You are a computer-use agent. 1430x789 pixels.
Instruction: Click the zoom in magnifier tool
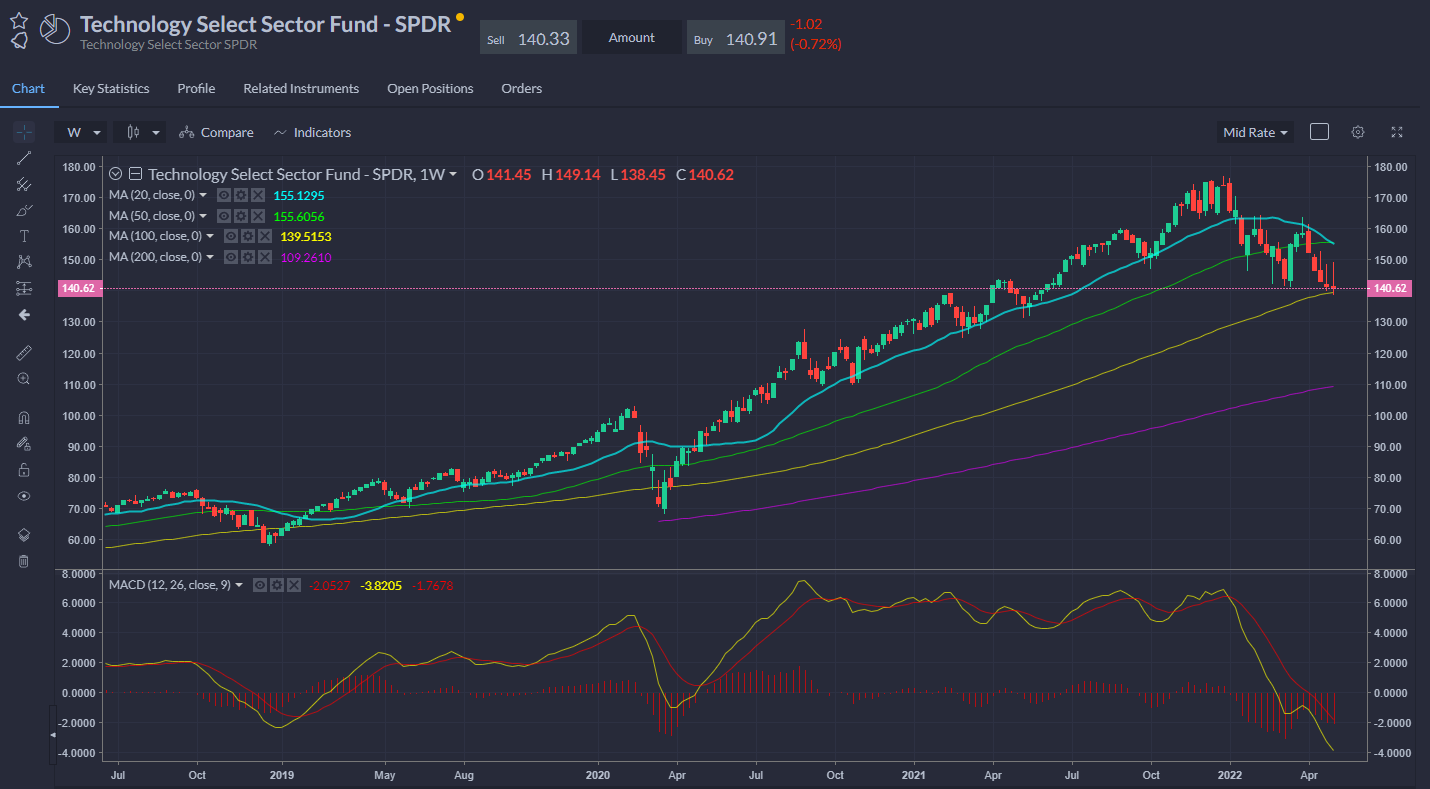pyautogui.click(x=24, y=379)
